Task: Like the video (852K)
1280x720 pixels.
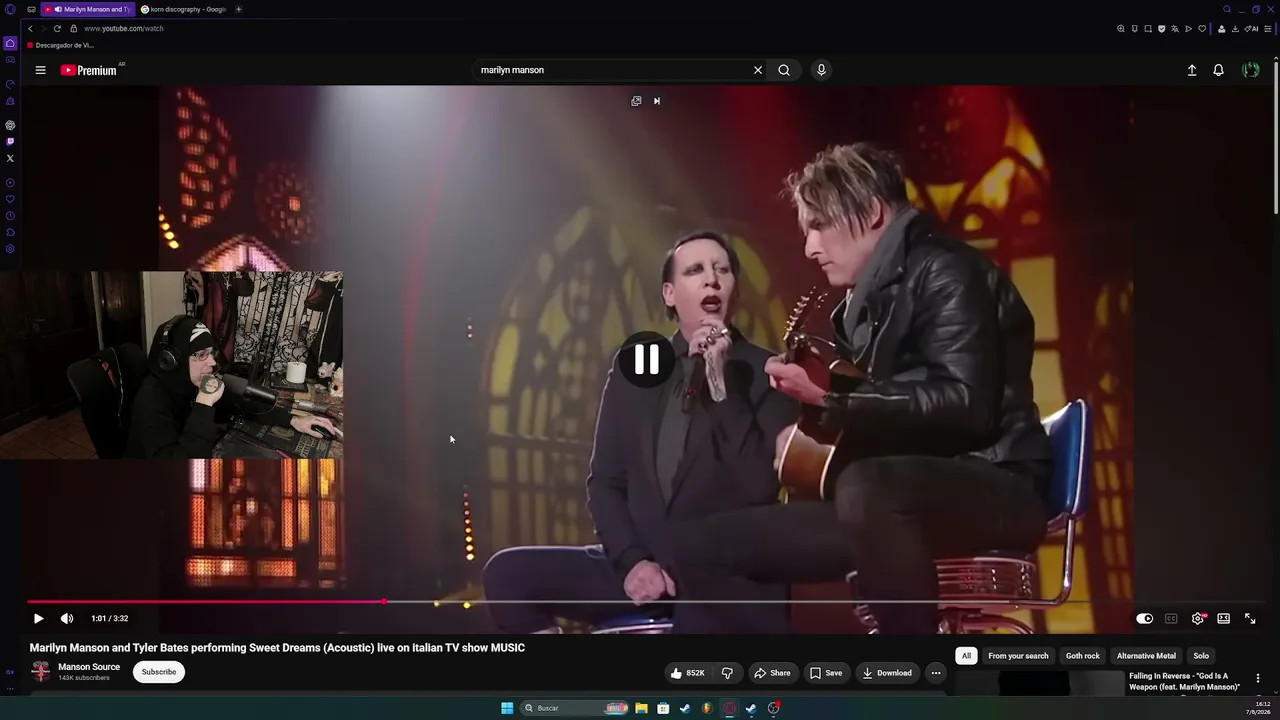Action: pyautogui.click(x=688, y=673)
